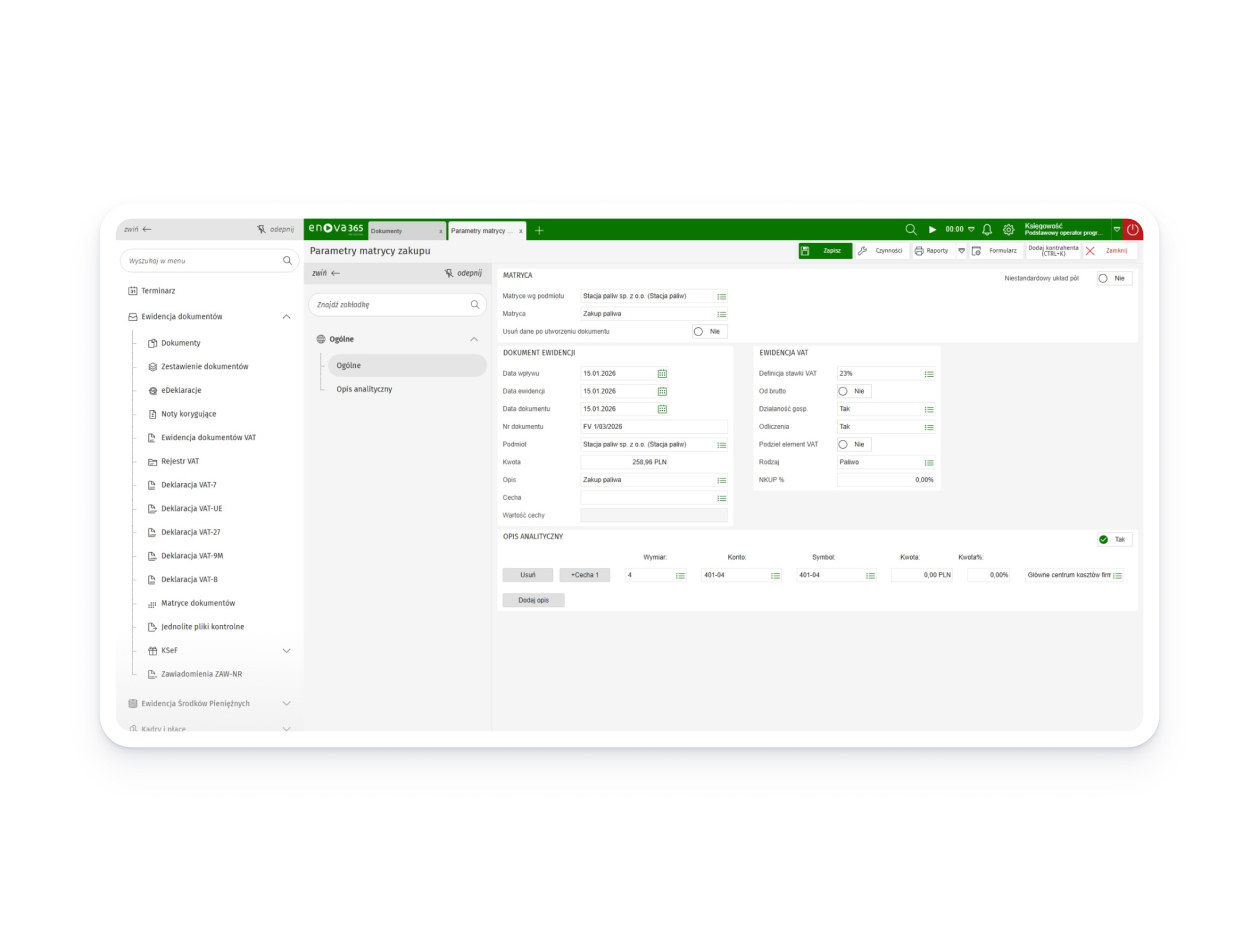The height and width of the screenshot is (950, 1260).
Task: Click the green Zapisz button
Action: click(825, 251)
